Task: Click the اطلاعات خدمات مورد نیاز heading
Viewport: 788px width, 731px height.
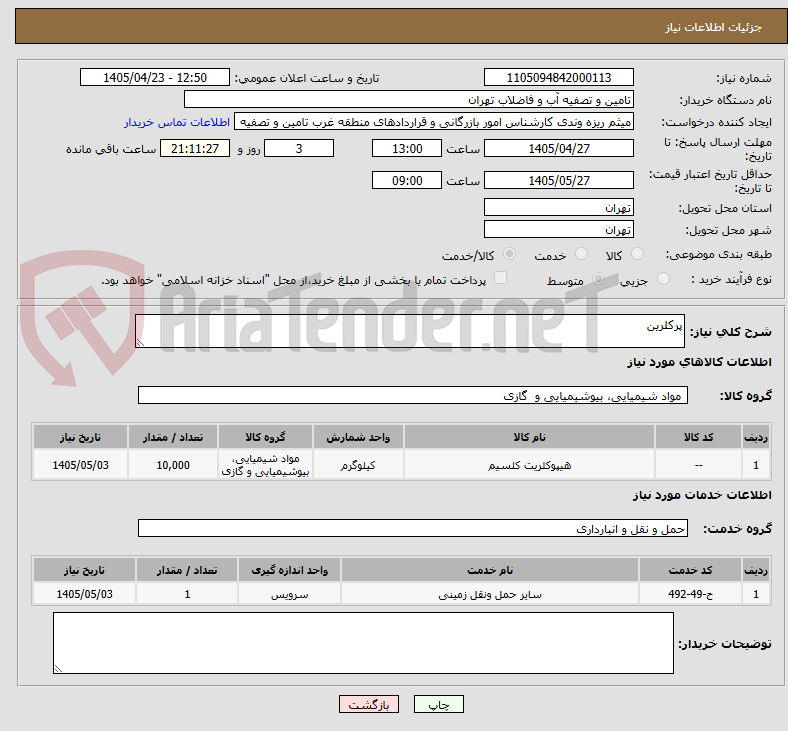Action: (x=702, y=495)
